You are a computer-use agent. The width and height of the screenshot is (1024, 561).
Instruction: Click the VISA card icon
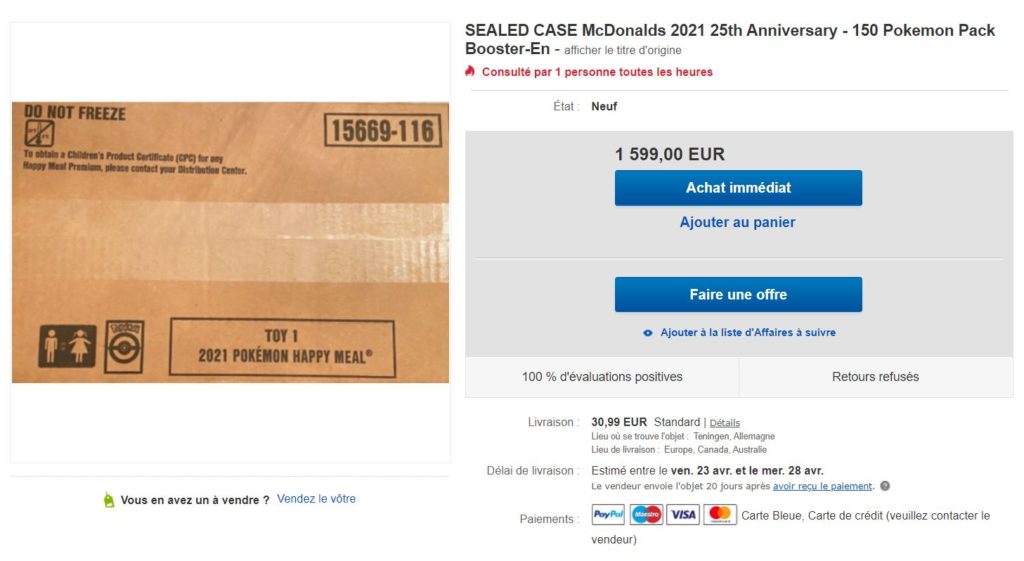pos(683,515)
